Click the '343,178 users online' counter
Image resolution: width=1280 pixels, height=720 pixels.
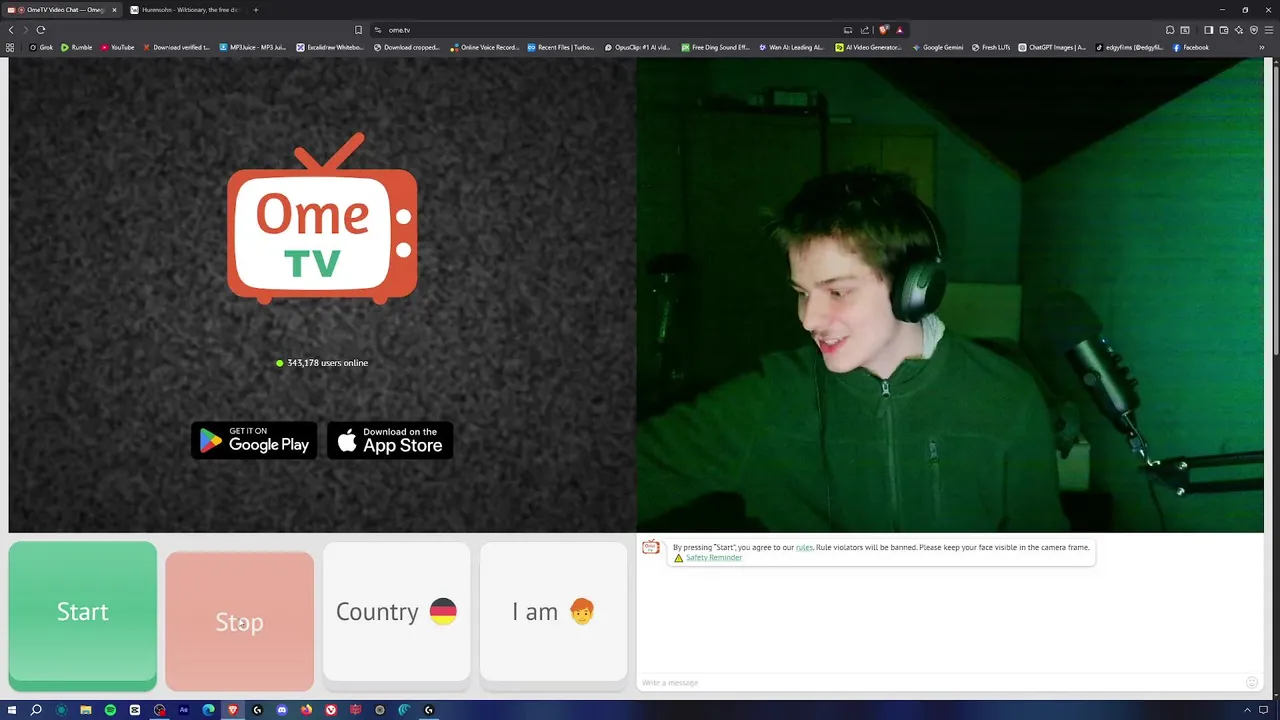pyautogui.click(x=322, y=363)
